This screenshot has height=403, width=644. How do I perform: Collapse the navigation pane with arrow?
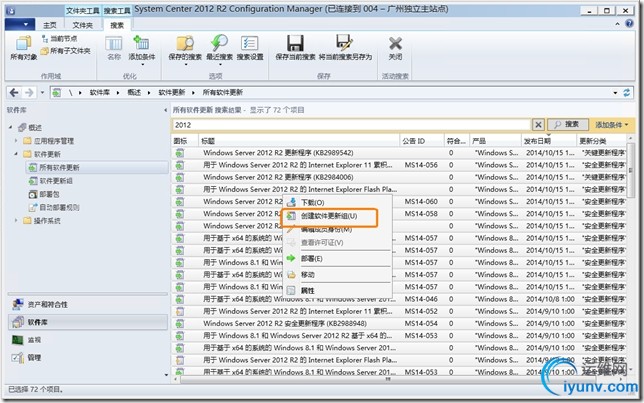[165, 110]
